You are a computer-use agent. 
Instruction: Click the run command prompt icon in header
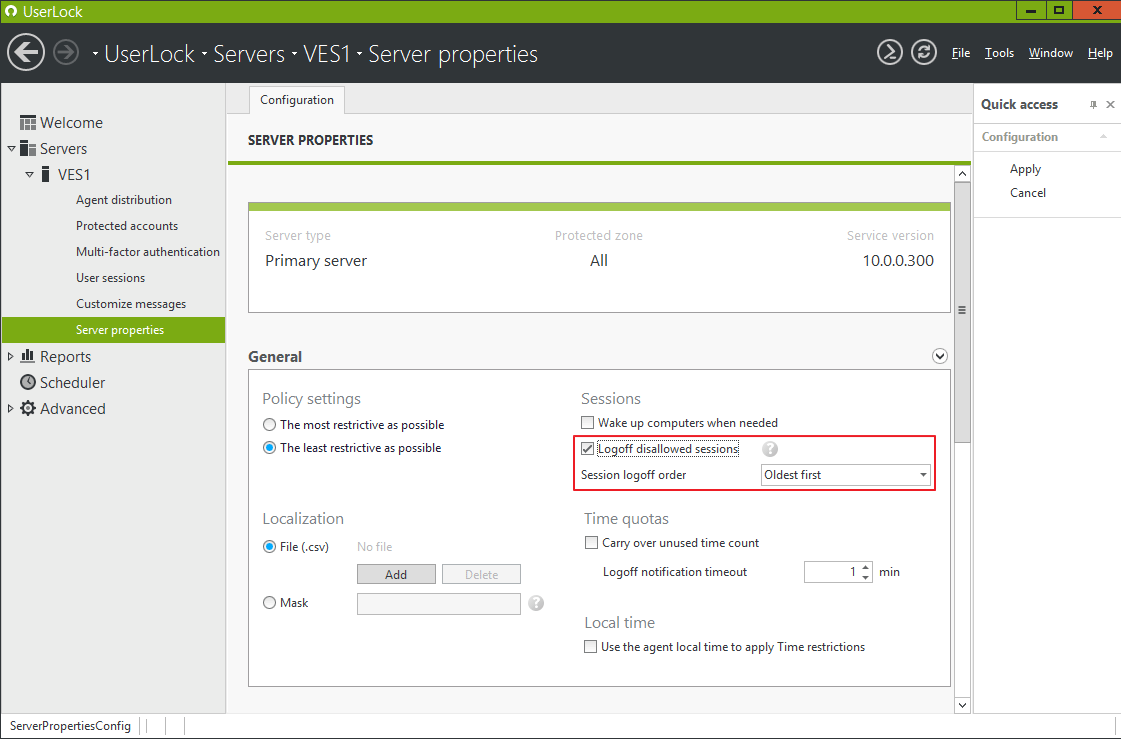click(889, 52)
